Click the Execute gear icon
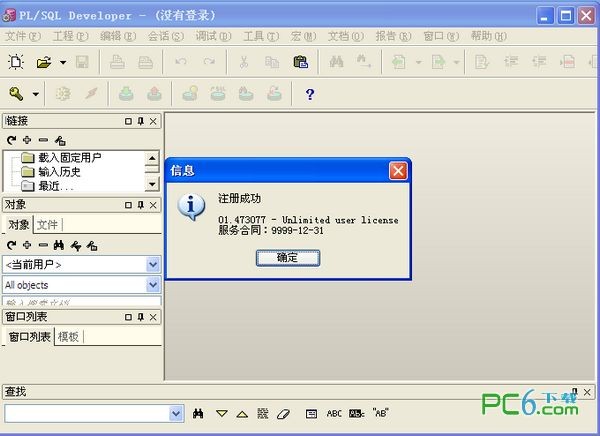This screenshot has height=436, width=600. click(63, 94)
